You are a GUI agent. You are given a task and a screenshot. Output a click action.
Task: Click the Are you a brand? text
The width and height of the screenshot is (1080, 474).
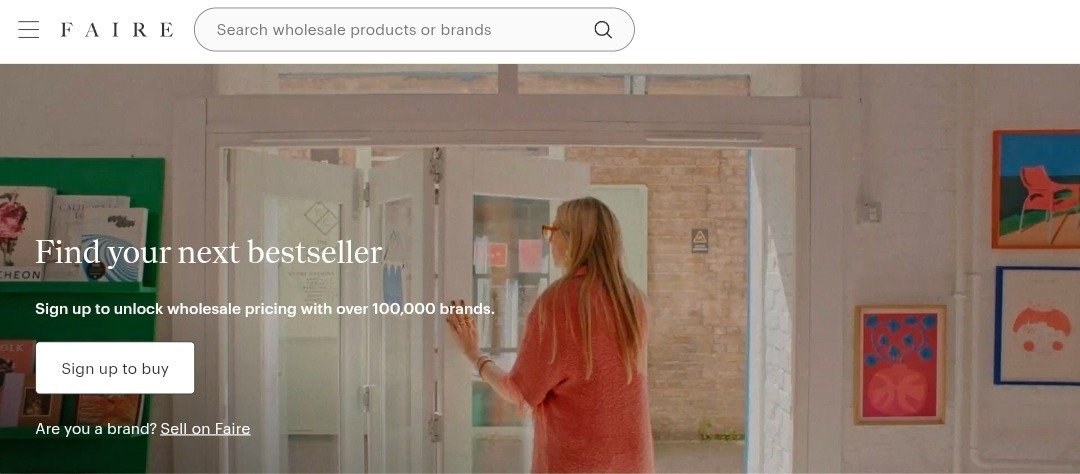(96, 429)
